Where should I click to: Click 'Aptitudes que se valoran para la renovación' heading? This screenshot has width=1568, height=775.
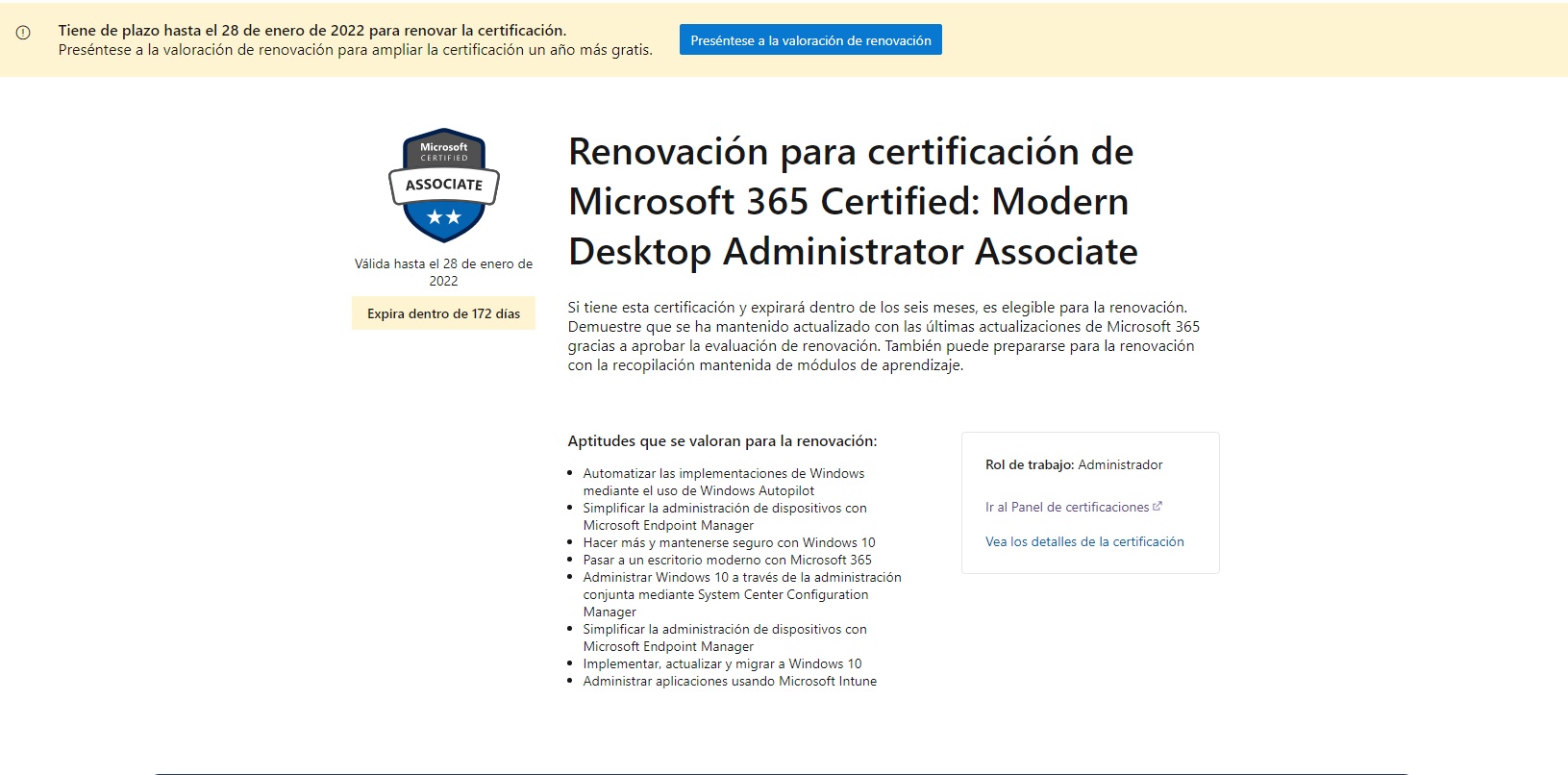pos(722,441)
